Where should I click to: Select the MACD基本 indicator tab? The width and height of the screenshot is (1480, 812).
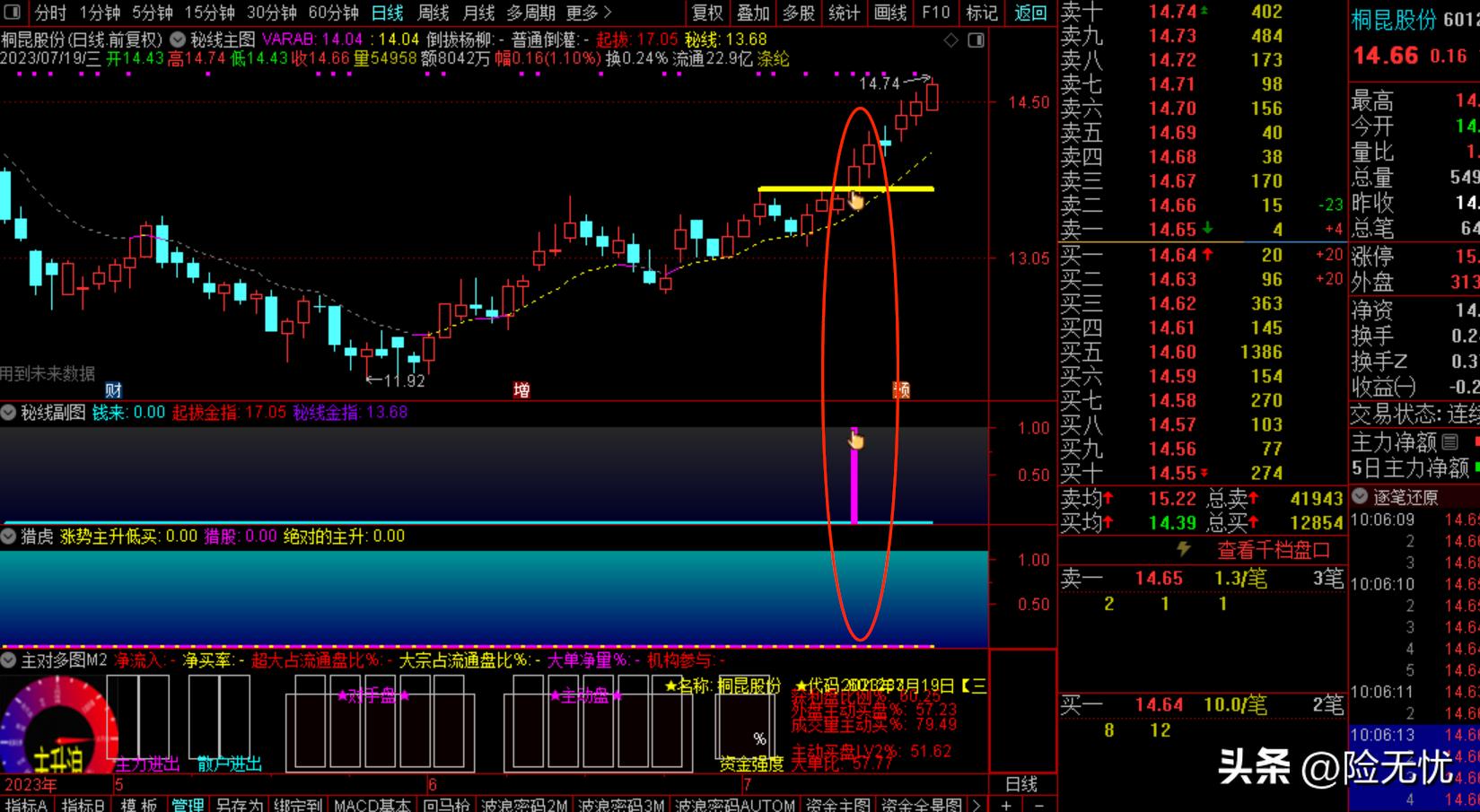pos(372,805)
